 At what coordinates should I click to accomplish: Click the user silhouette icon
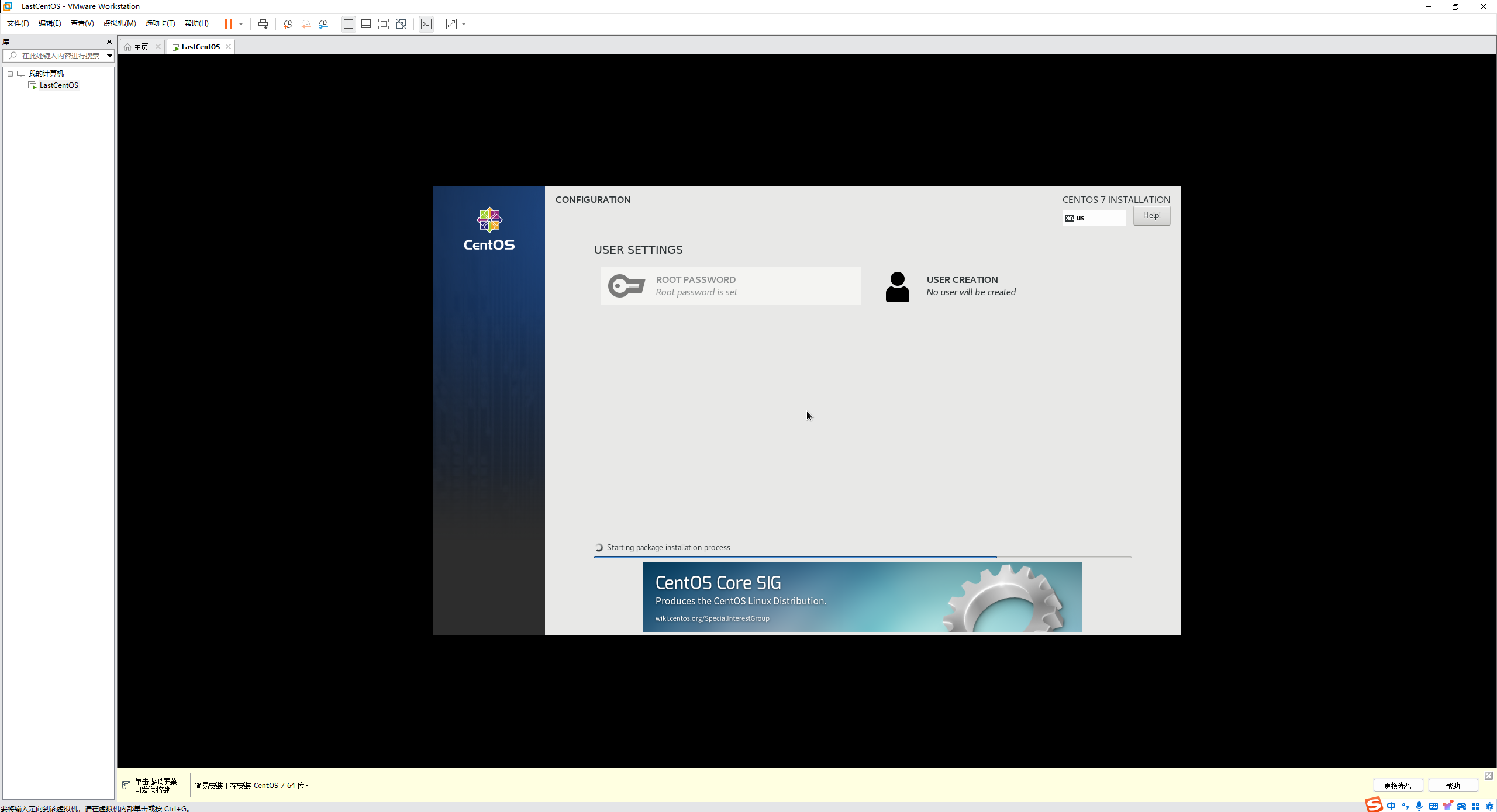point(898,287)
